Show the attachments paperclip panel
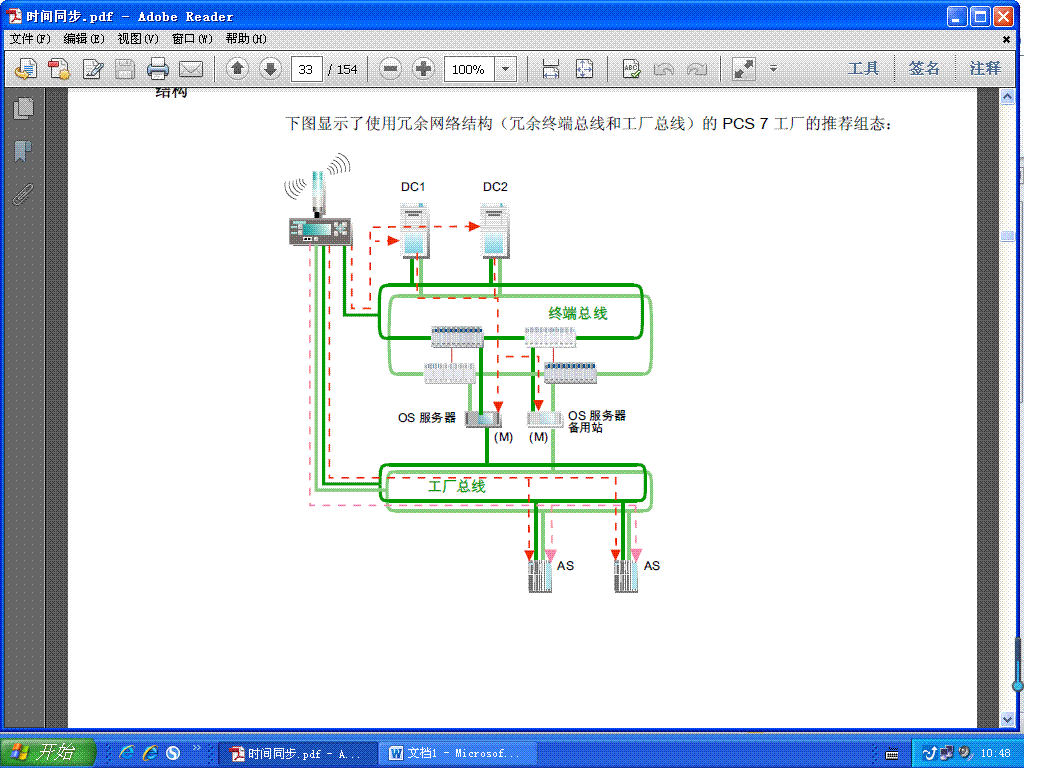The width and height of the screenshot is (1045, 784). click(23, 194)
